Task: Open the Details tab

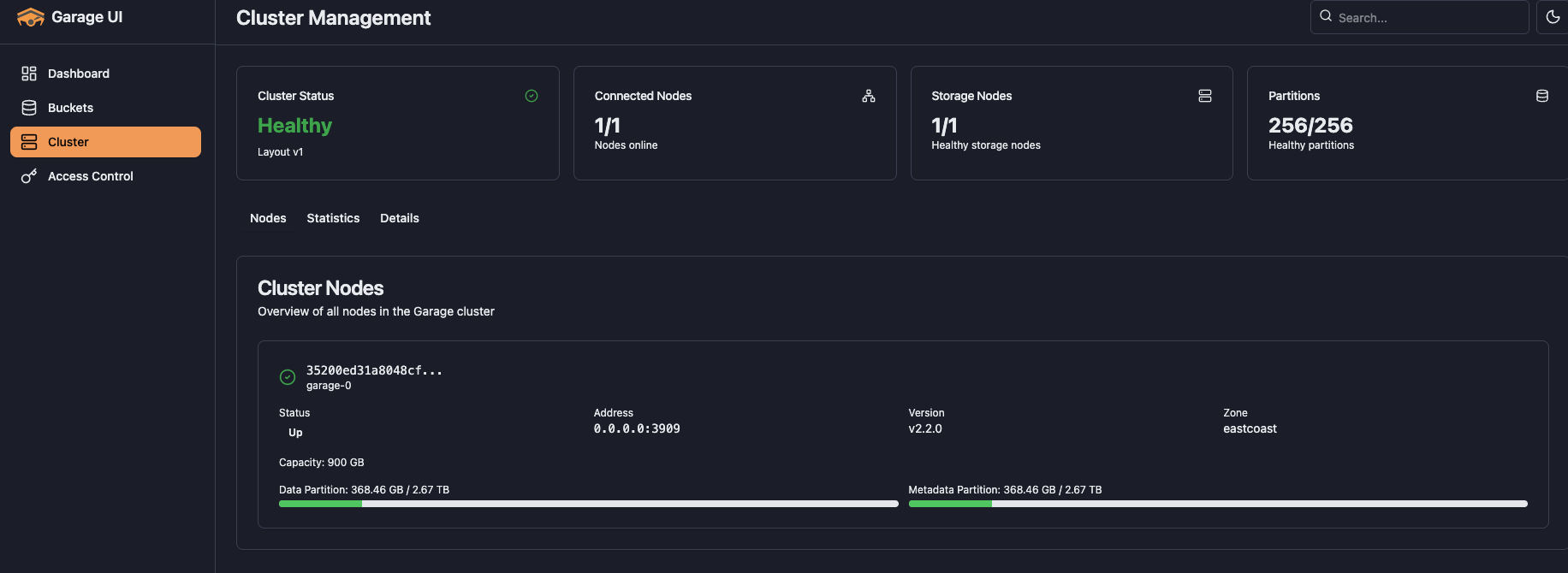Action: 400,218
